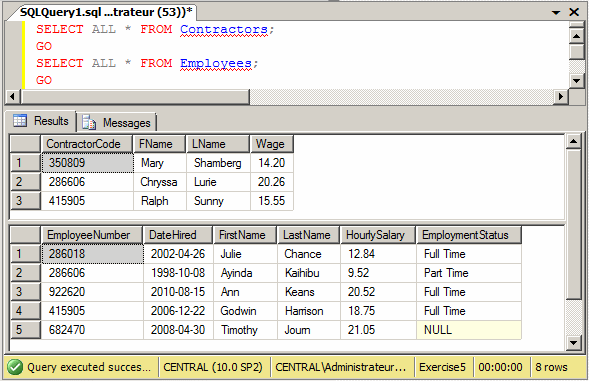Click the DateHired cell 1998-10-08
Viewport: 589px width, 381px height.
(178, 273)
